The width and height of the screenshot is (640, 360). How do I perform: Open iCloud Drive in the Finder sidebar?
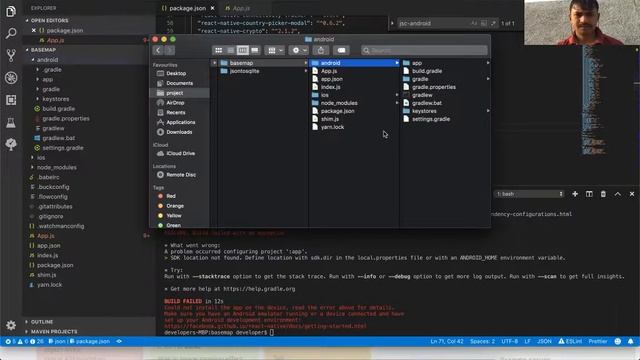click(180, 153)
